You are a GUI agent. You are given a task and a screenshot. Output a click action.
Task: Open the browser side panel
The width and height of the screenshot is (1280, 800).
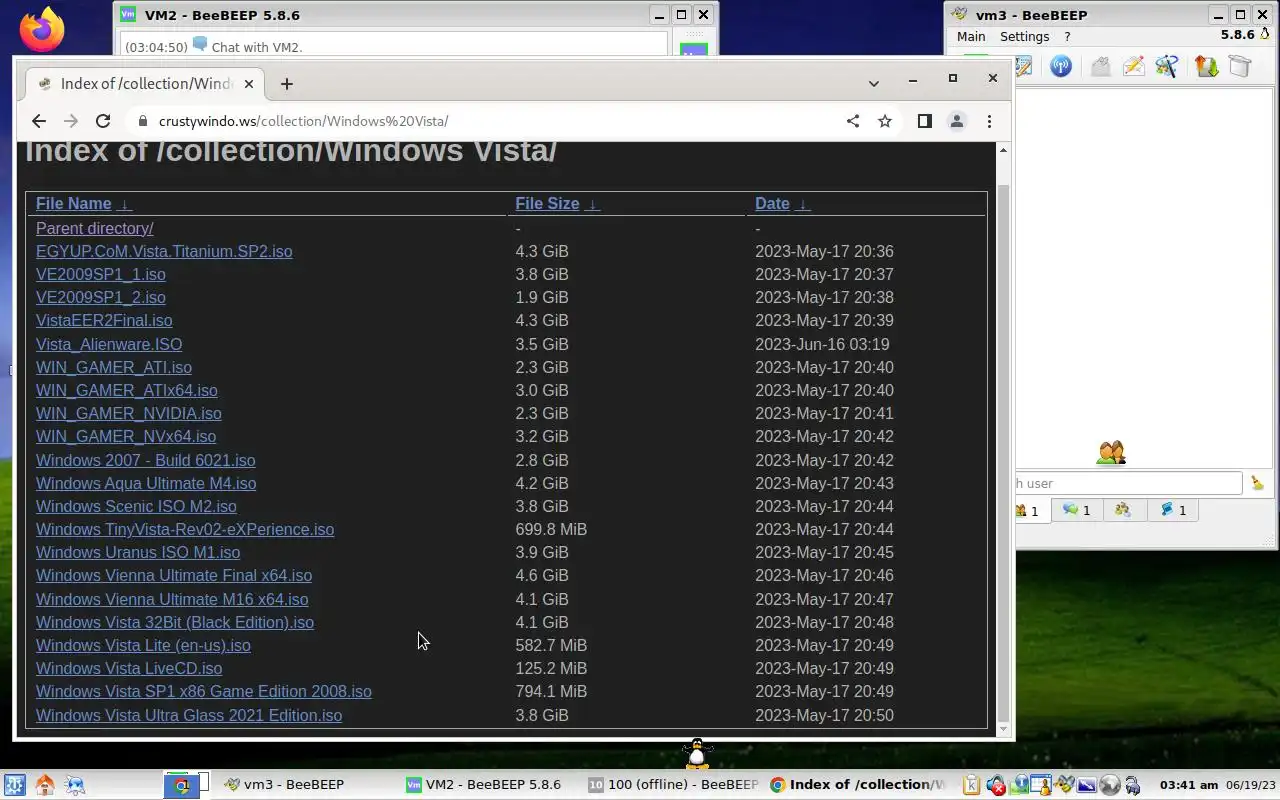point(925,121)
